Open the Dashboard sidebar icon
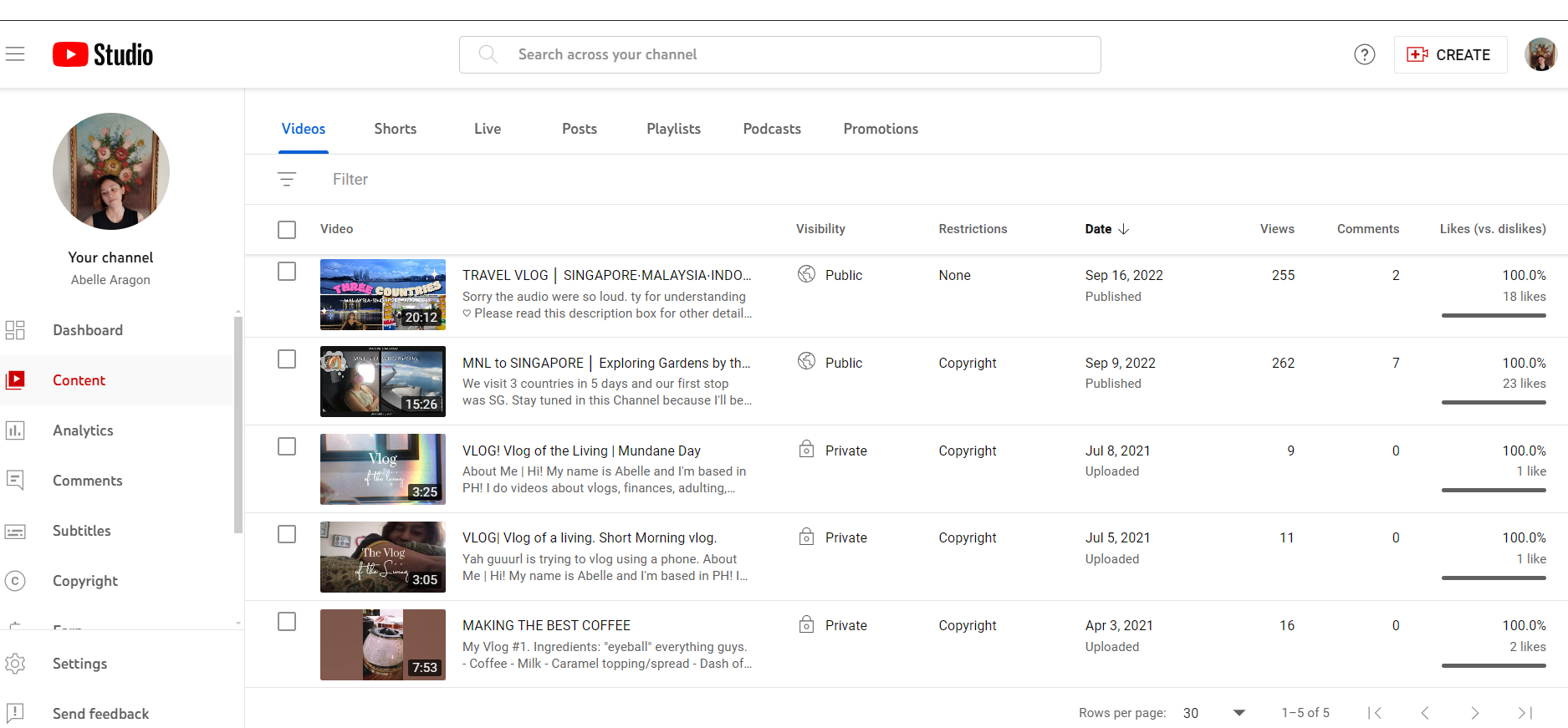The image size is (1568, 728). click(x=15, y=330)
